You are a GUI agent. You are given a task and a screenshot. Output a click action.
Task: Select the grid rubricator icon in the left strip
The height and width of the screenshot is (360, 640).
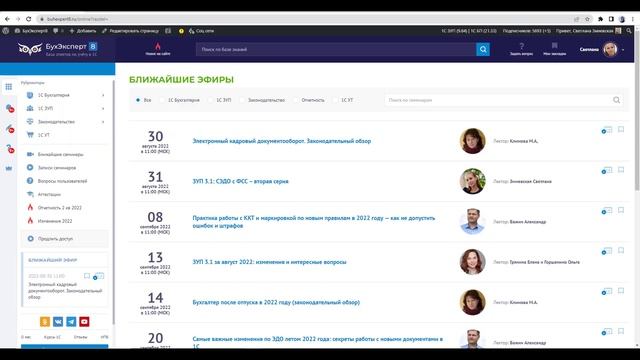9,87
